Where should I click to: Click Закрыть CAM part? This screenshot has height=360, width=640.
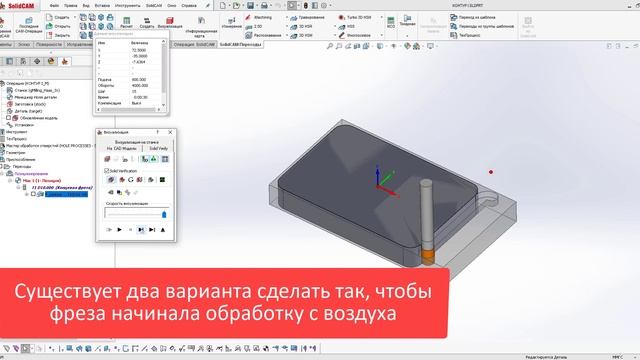[x=58, y=35]
